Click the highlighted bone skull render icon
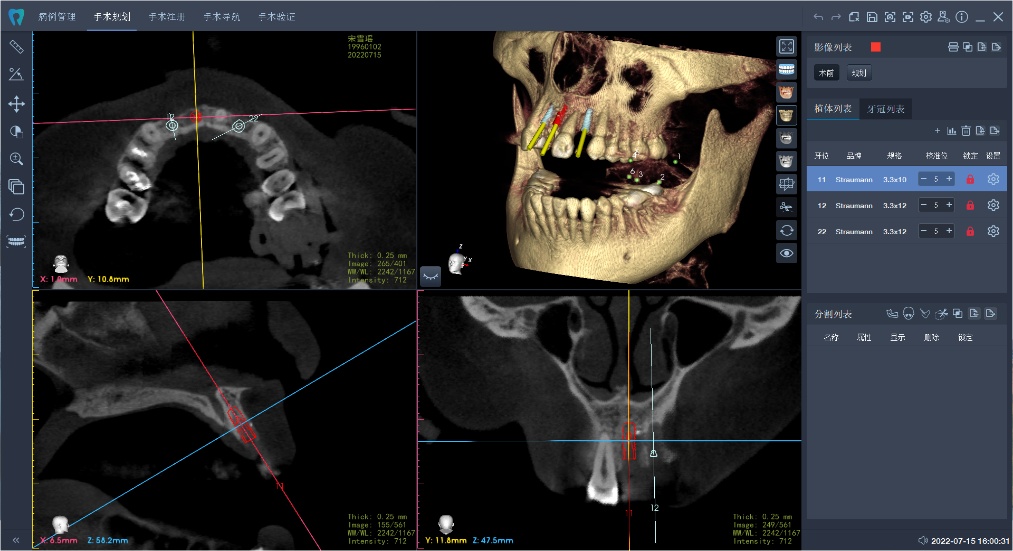 coord(786,116)
